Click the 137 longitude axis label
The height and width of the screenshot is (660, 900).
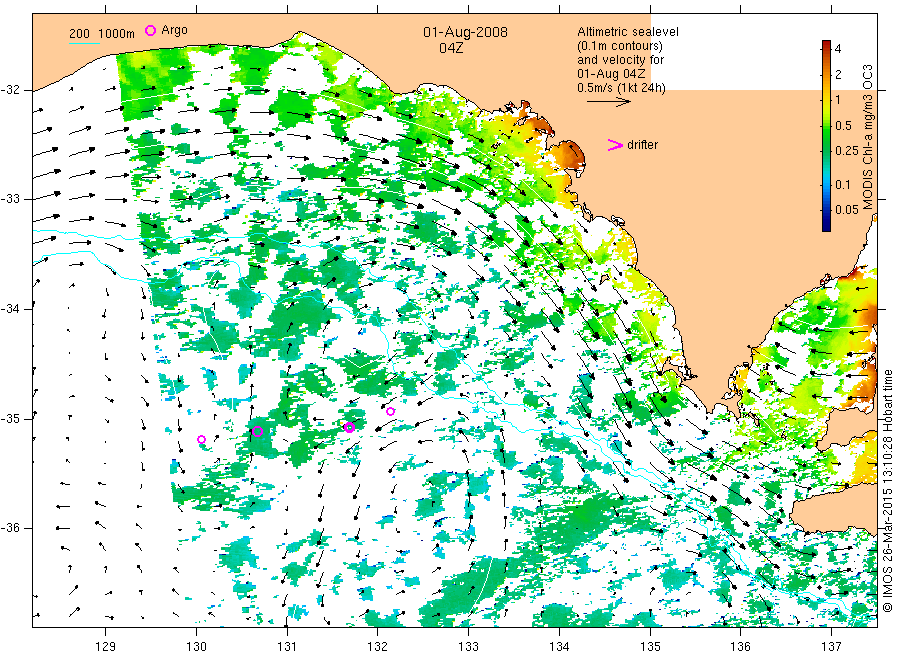831,647
